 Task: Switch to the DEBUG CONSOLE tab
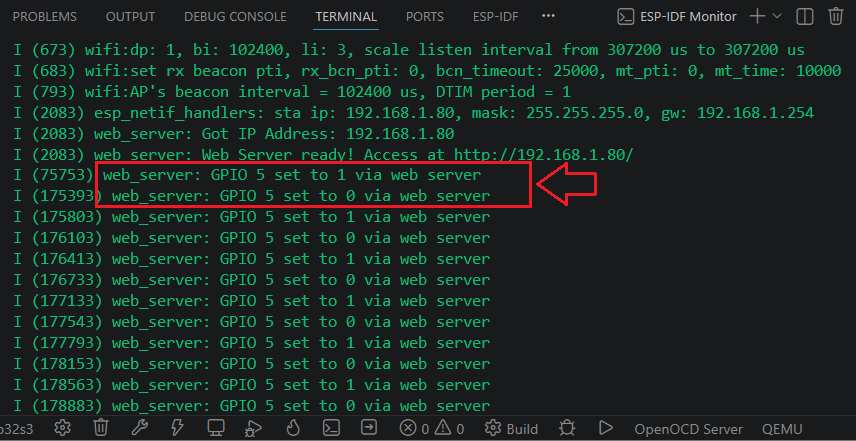click(x=235, y=17)
